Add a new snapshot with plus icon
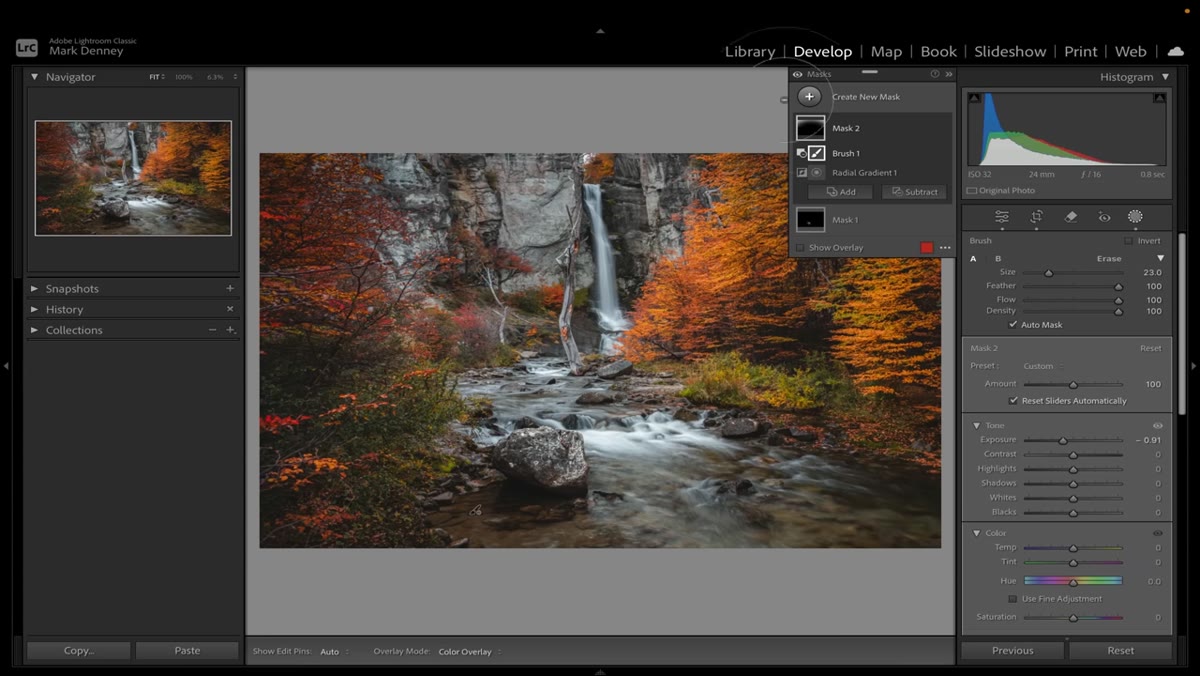 pyautogui.click(x=230, y=289)
